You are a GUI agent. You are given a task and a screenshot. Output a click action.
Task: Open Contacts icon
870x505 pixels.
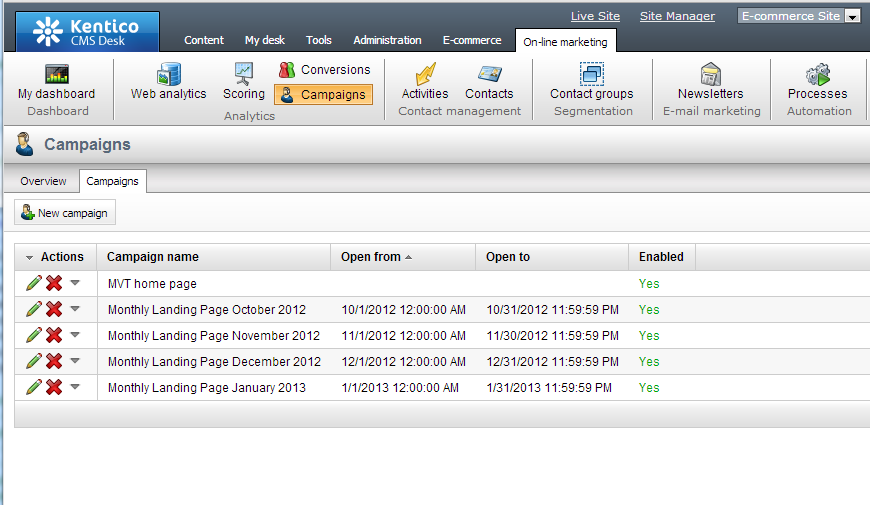tap(489, 74)
